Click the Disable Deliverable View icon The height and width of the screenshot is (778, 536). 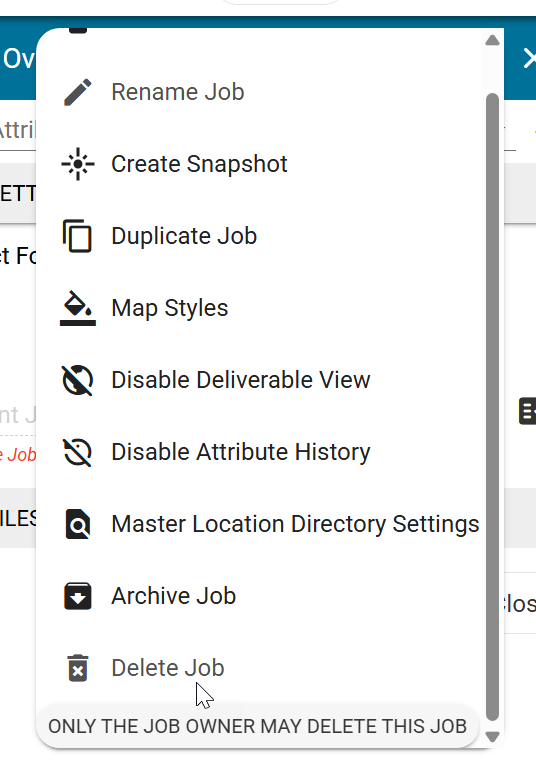coord(77,381)
